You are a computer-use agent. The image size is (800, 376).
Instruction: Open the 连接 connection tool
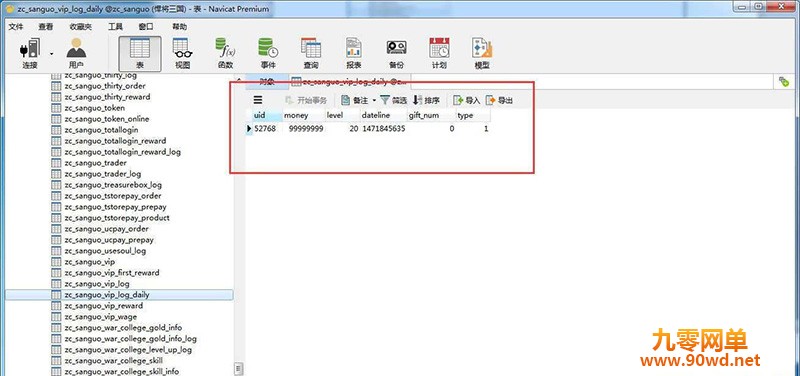(x=30, y=53)
